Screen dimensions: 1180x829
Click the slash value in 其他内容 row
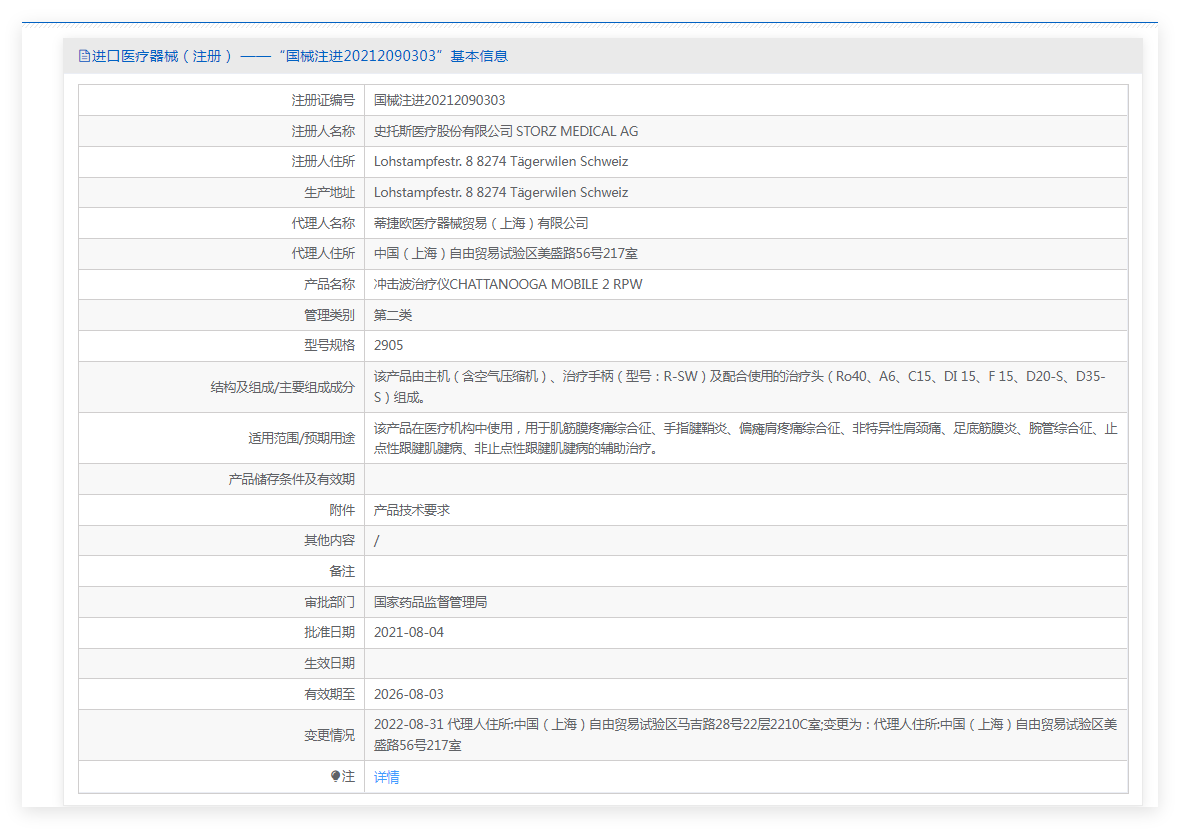click(377, 541)
